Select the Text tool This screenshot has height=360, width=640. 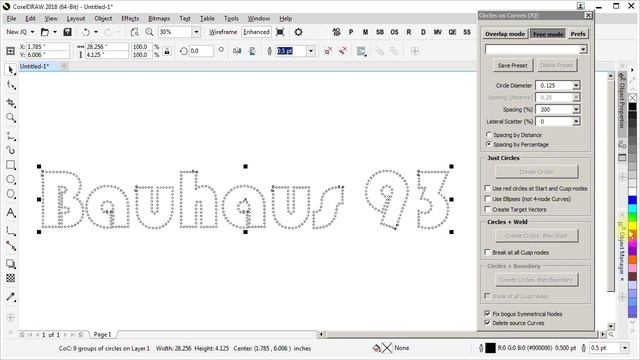pos(11,212)
